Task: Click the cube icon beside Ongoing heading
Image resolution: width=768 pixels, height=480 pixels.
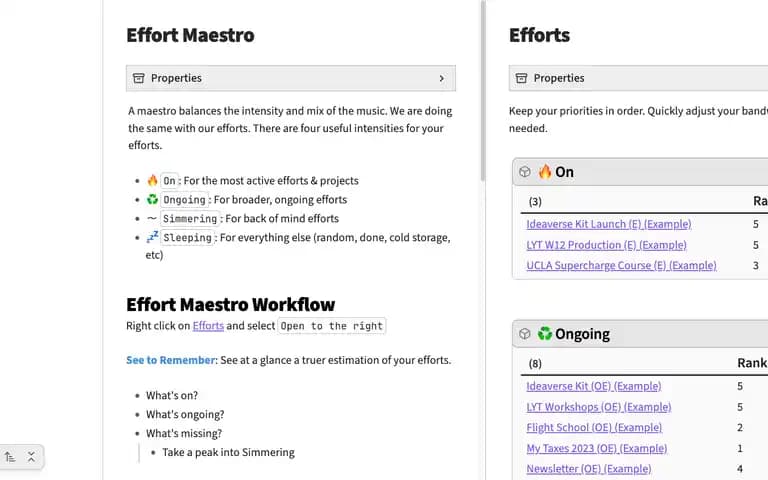Action: tap(525, 334)
